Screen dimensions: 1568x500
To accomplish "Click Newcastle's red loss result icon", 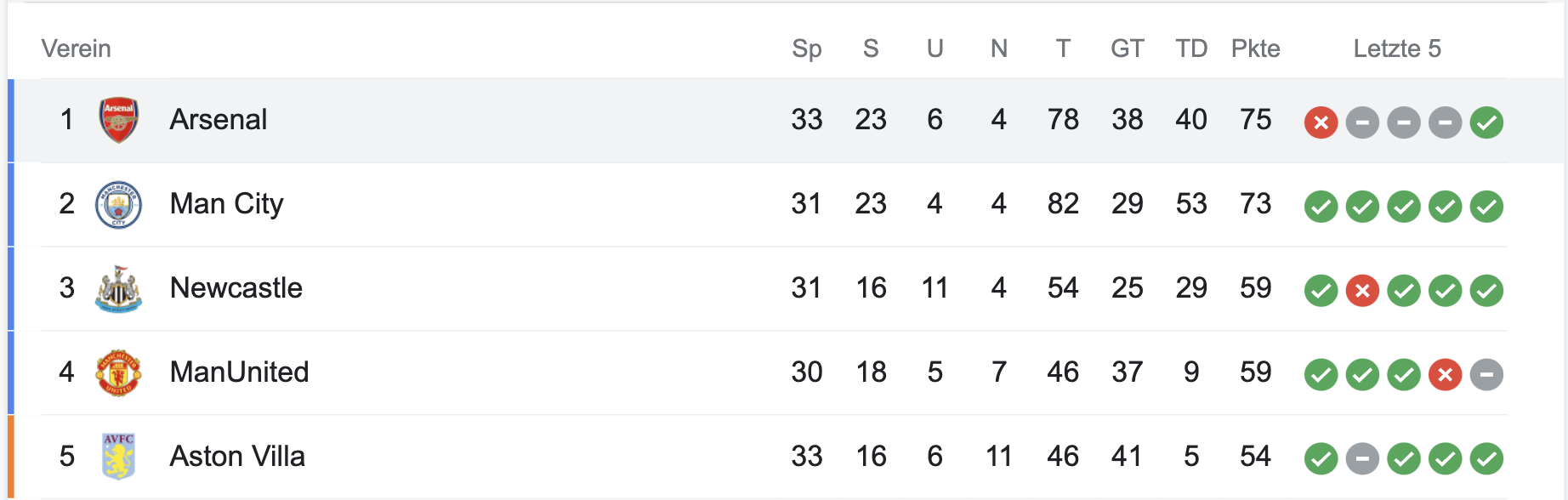I will coord(1362,291).
